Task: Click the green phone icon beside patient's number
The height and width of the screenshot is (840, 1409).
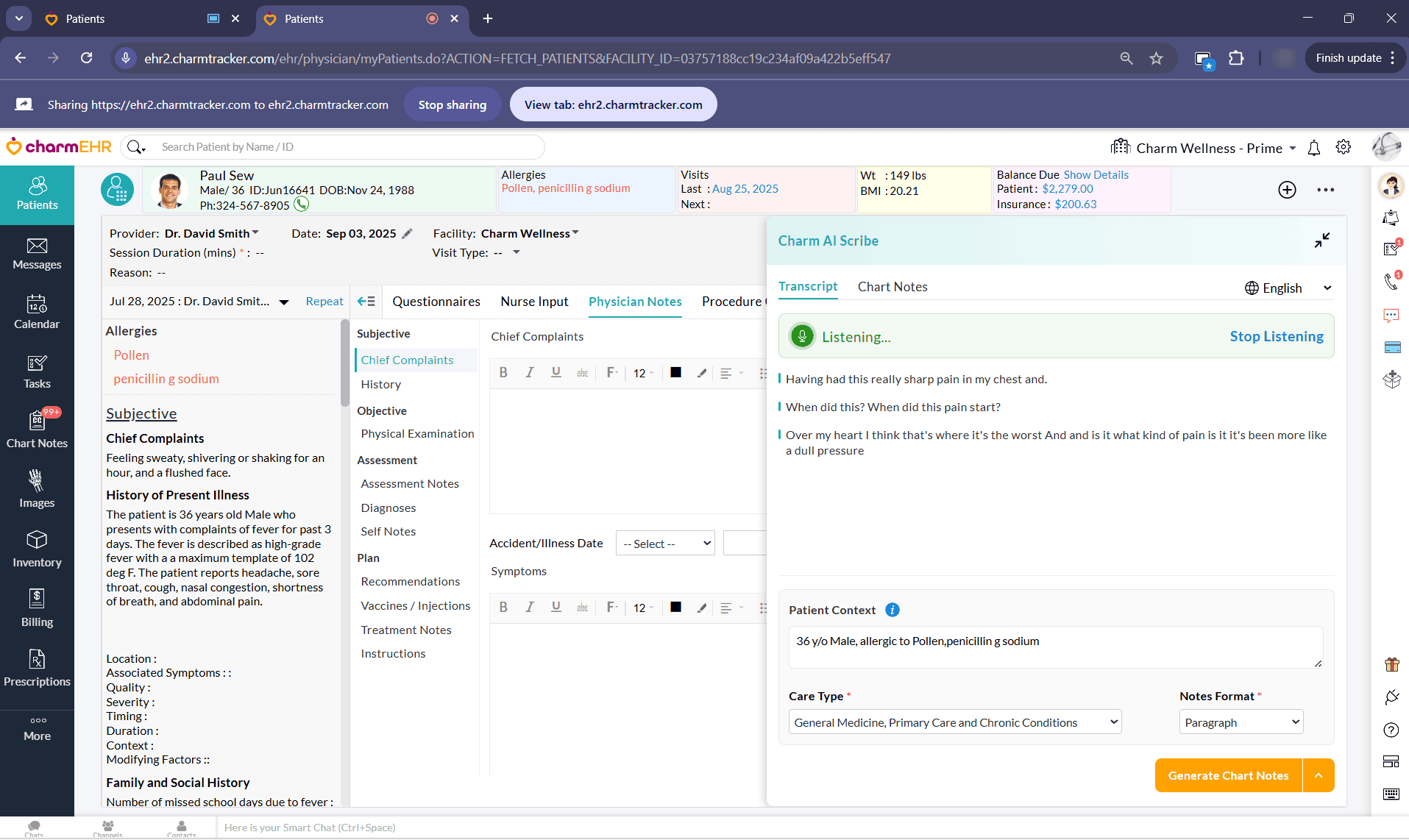Action: [301, 204]
